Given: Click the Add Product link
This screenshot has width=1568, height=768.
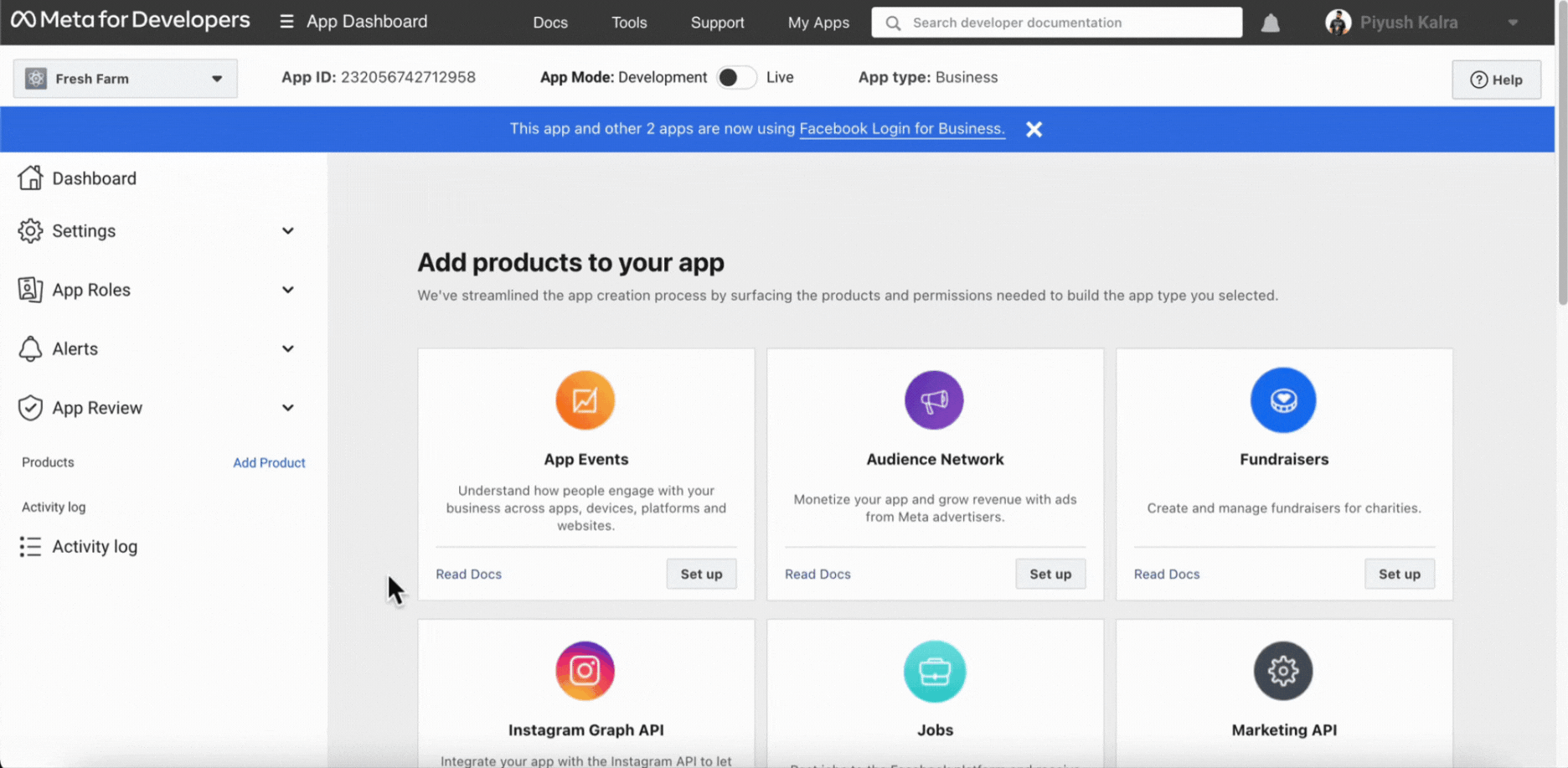Looking at the screenshot, I should click(x=269, y=462).
